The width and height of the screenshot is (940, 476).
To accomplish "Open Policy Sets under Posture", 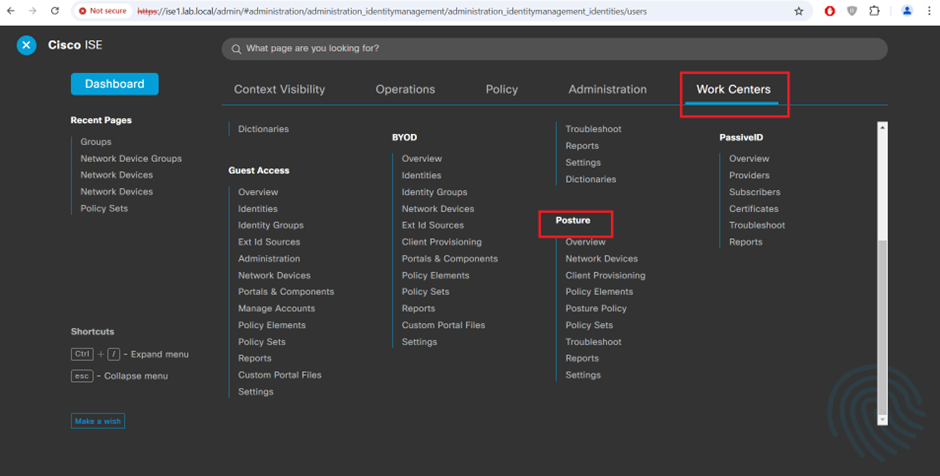I will point(589,326).
